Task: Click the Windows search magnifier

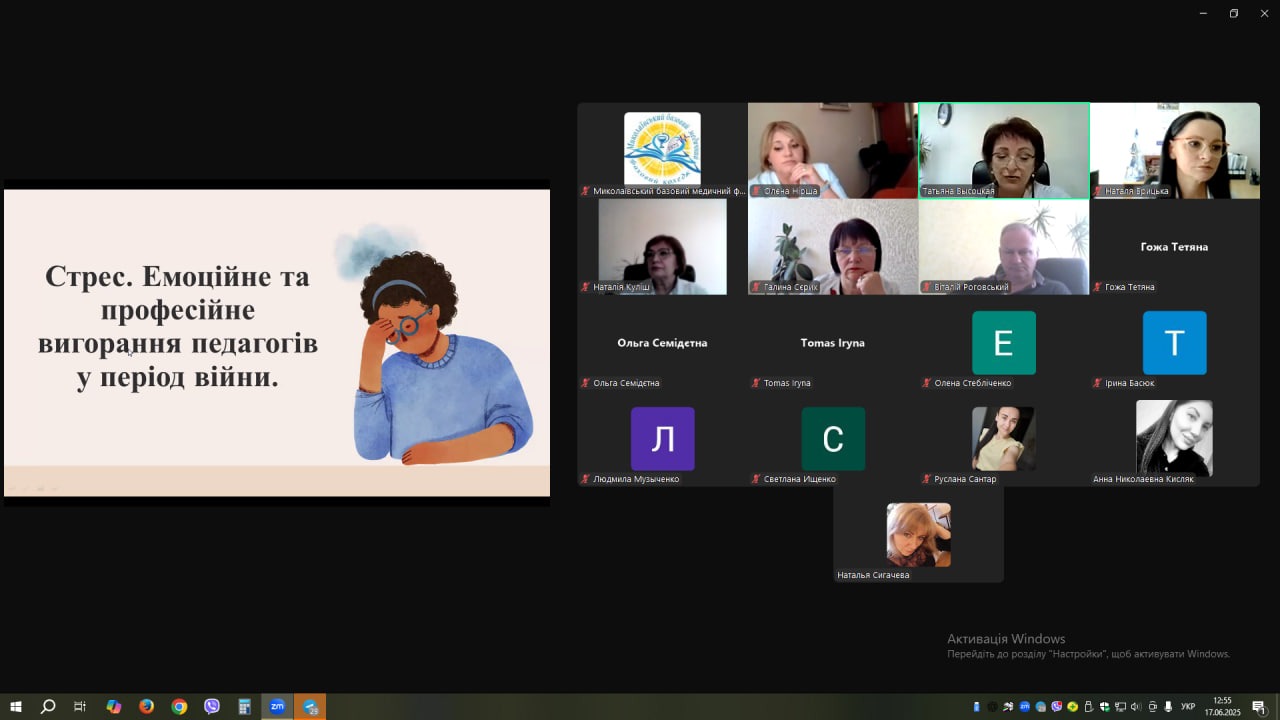Action: [47, 707]
